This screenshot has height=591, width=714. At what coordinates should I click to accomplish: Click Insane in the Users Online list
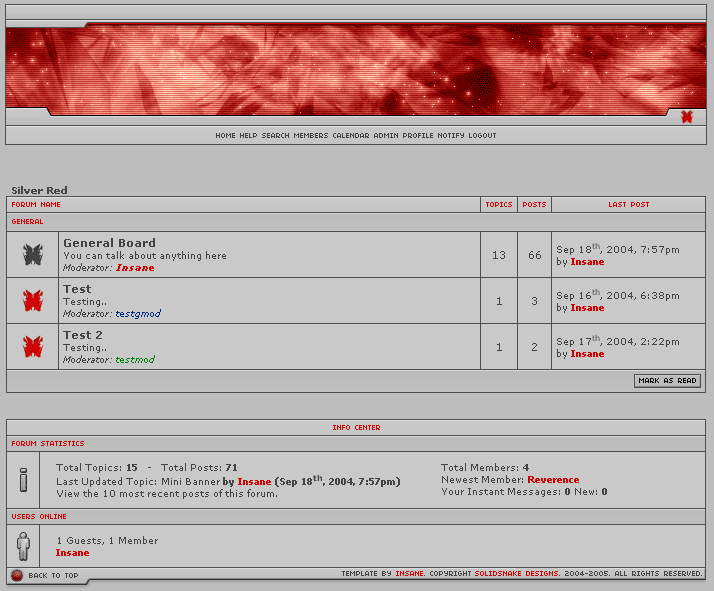72,553
